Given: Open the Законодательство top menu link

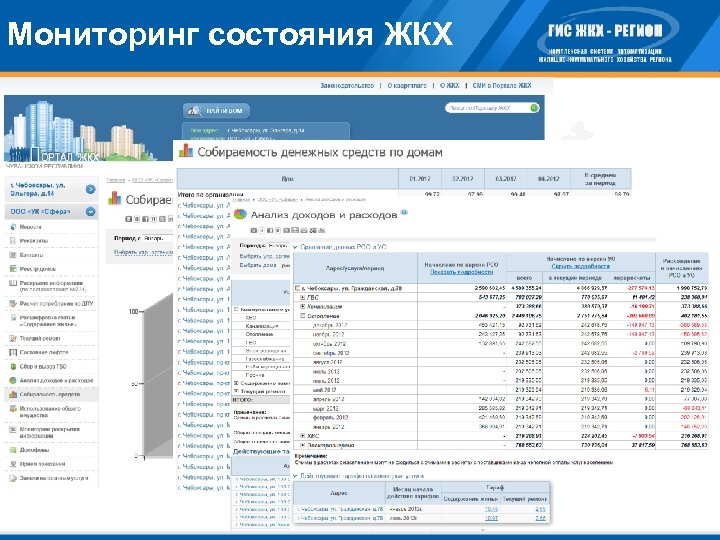Looking at the screenshot, I should 347,86.
